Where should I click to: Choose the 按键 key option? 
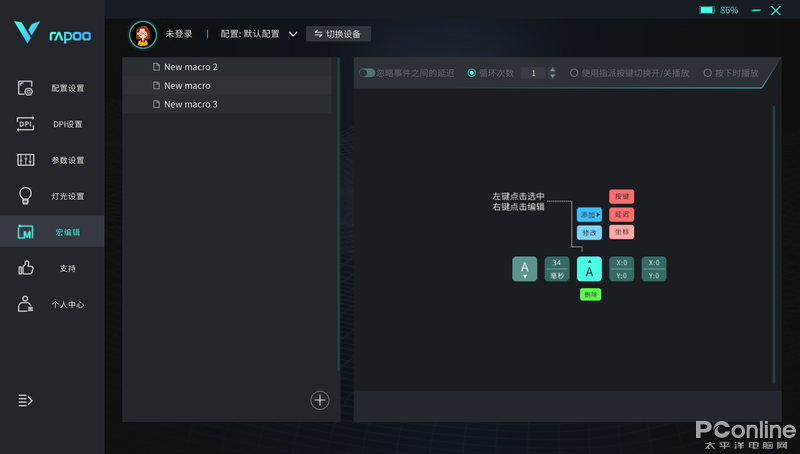621,196
